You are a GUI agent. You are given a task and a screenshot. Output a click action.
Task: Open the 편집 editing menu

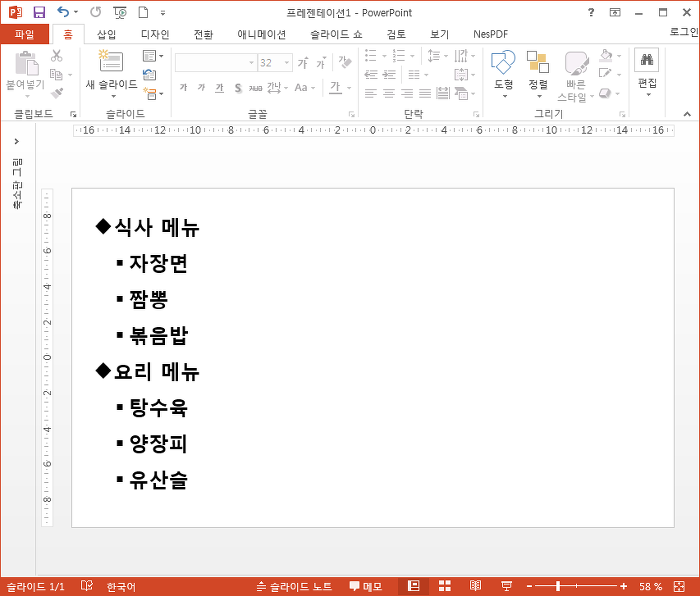point(647,72)
